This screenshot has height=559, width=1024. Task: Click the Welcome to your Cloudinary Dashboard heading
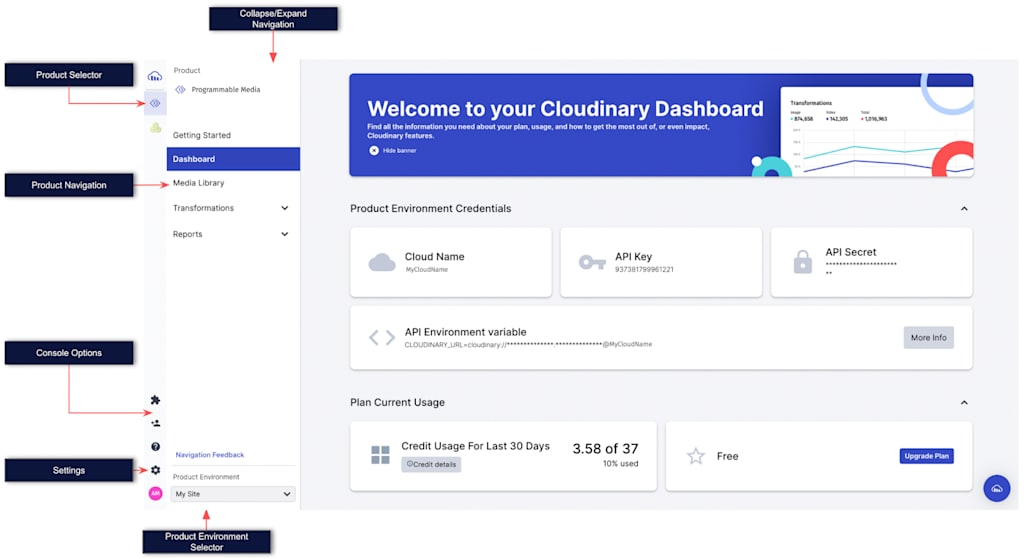click(565, 108)
